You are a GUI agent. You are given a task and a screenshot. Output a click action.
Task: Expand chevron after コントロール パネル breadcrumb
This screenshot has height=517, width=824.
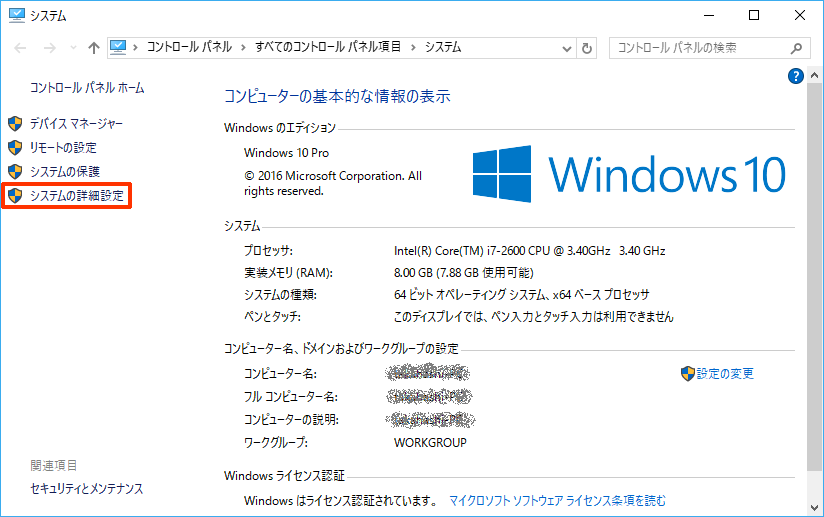click(243, 48)
